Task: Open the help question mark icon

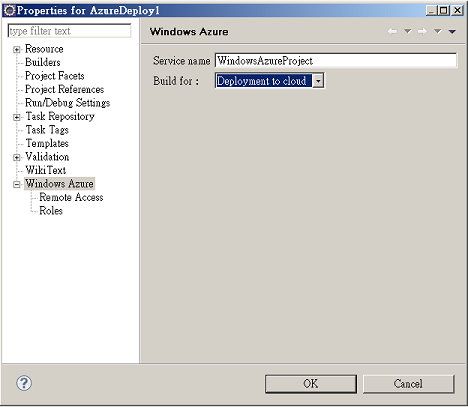Action: [24, 383]
